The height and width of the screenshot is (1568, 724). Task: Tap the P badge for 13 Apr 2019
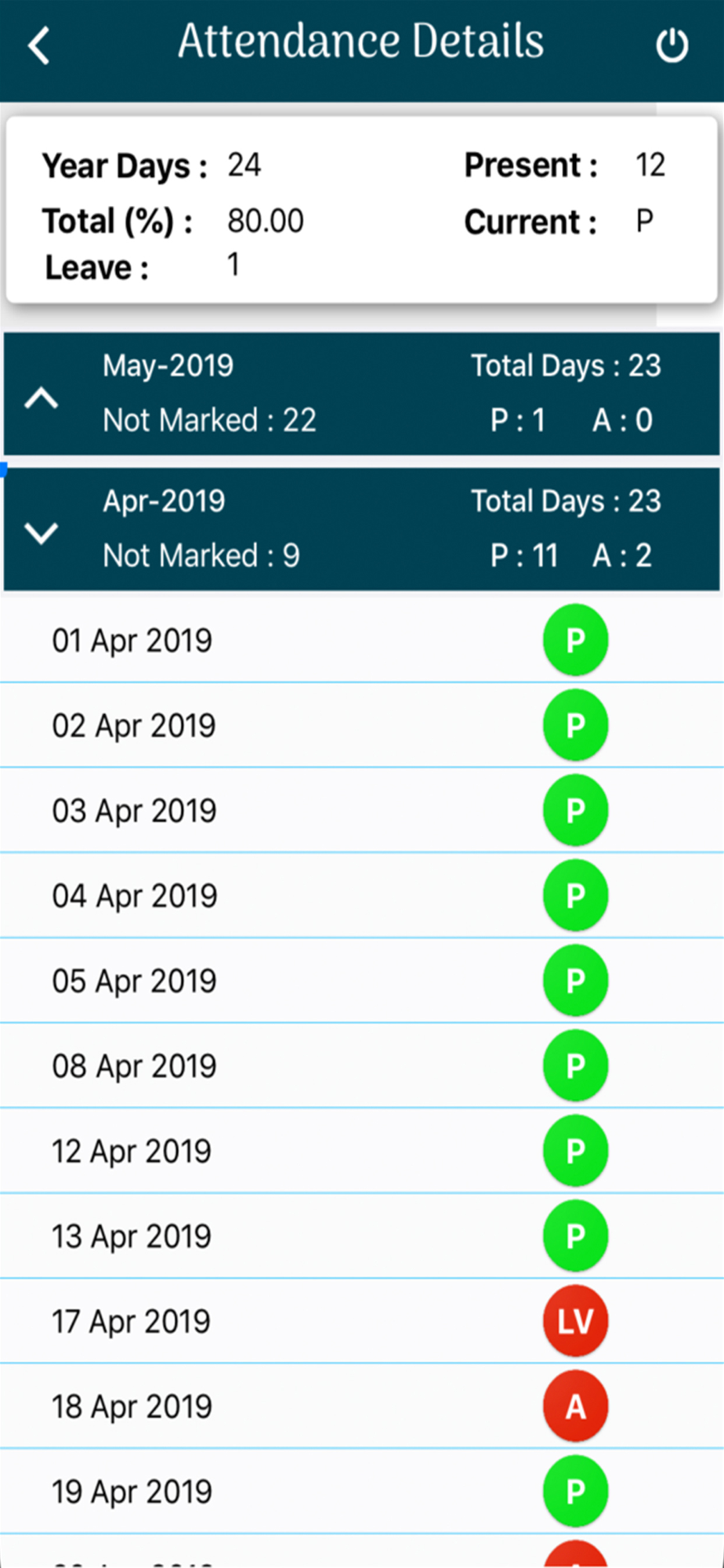[575, 1236]
